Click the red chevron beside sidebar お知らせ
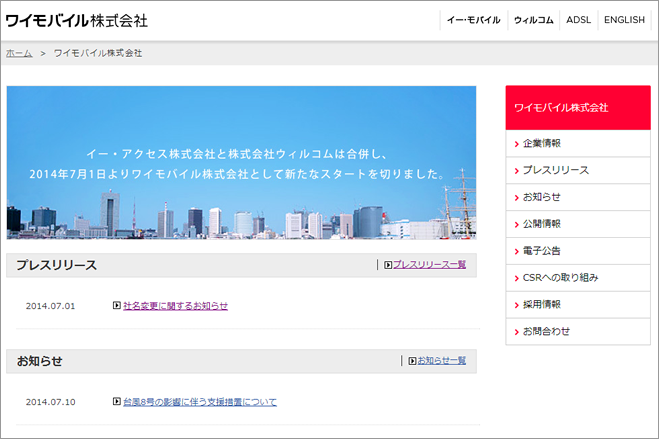659x439 pixels. 517,198
